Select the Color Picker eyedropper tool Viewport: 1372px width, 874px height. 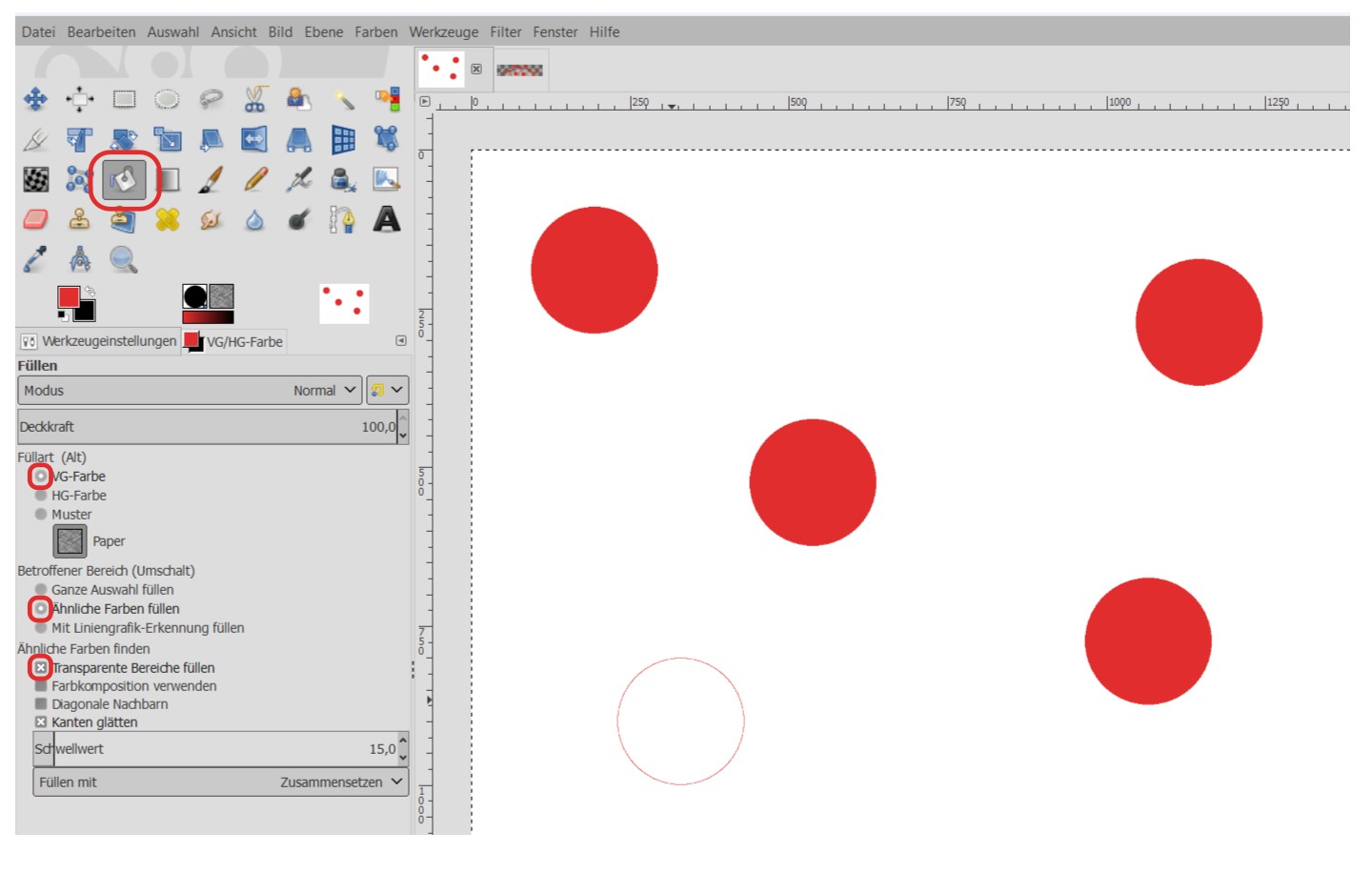coord(35,259)
